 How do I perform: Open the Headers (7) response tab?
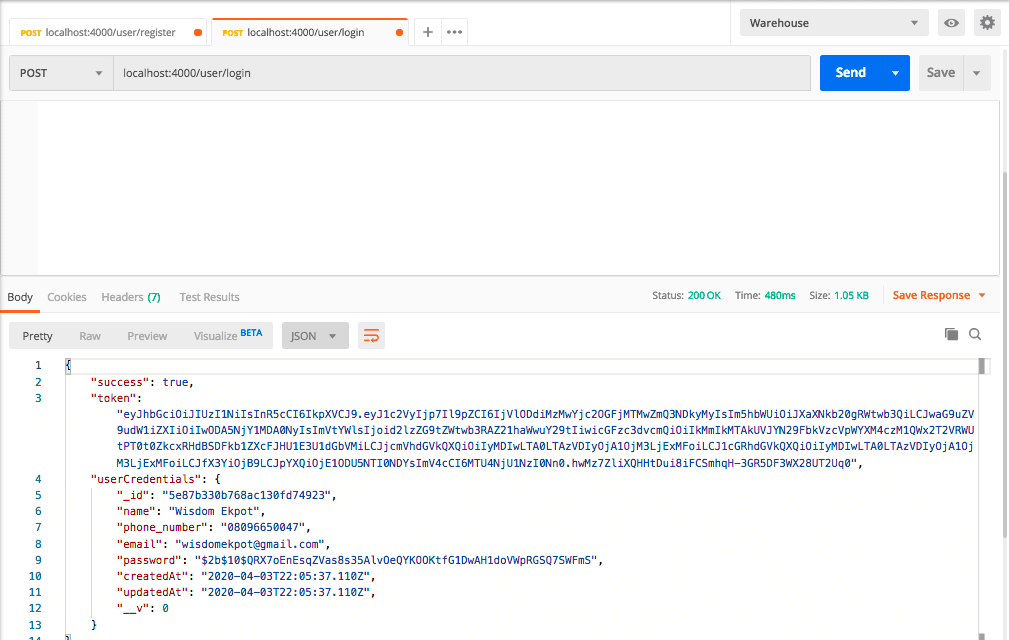click(130, 297)
